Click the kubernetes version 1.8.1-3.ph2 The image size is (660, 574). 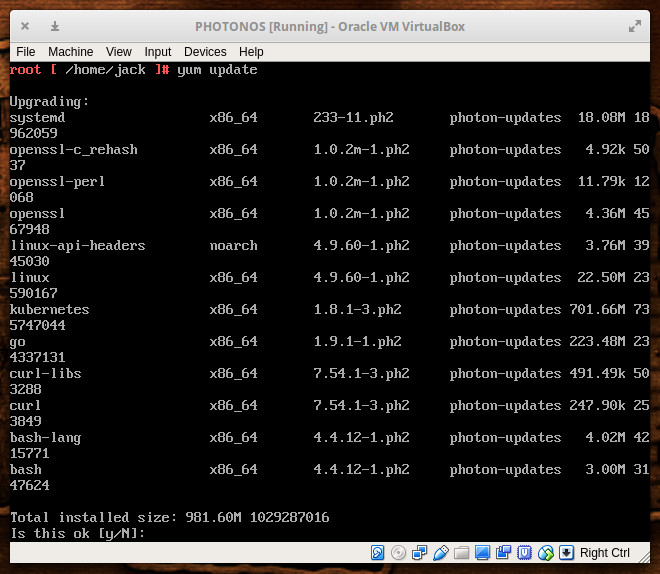[x=357, y=310]
